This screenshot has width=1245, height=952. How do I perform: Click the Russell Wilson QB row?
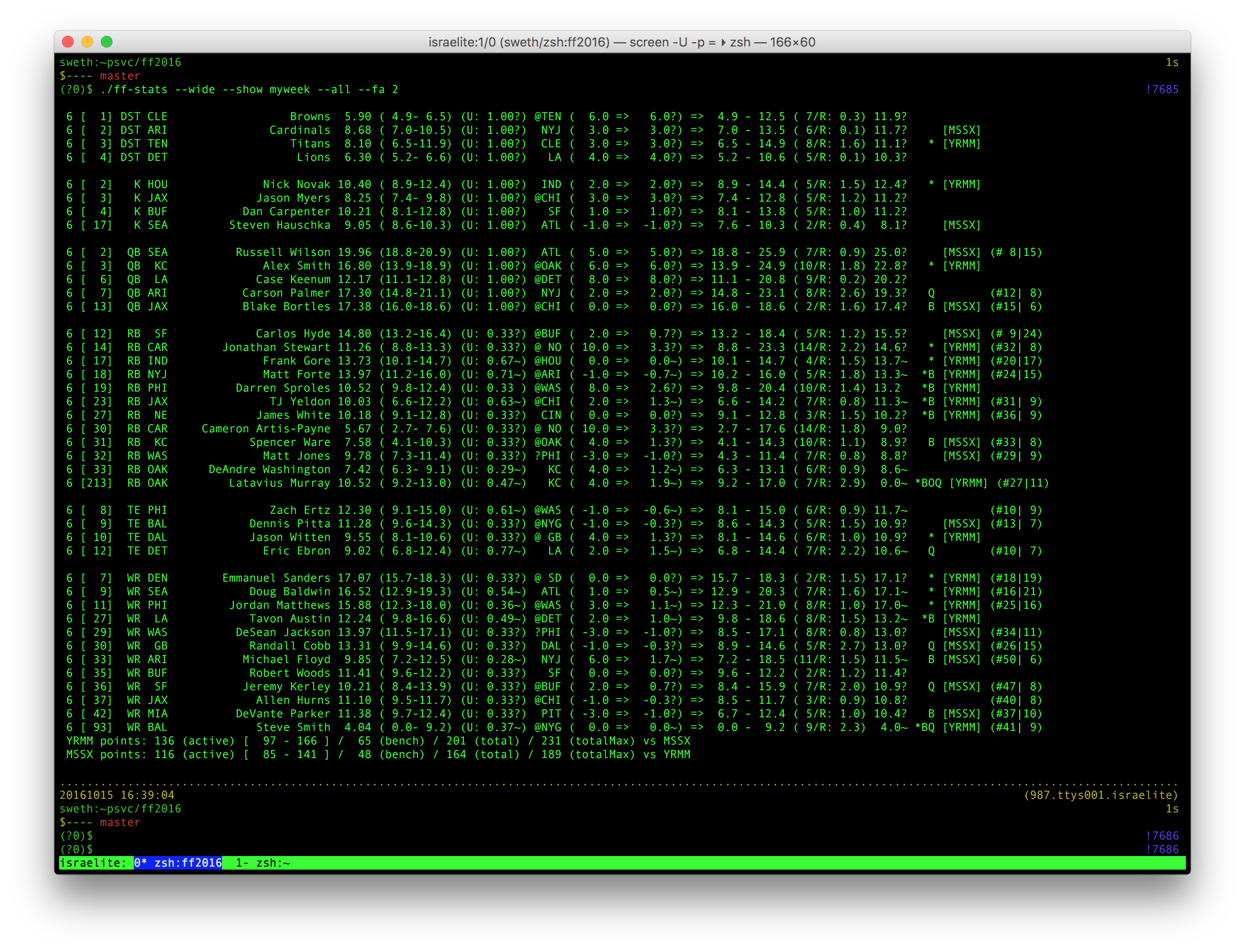[283, 252]
